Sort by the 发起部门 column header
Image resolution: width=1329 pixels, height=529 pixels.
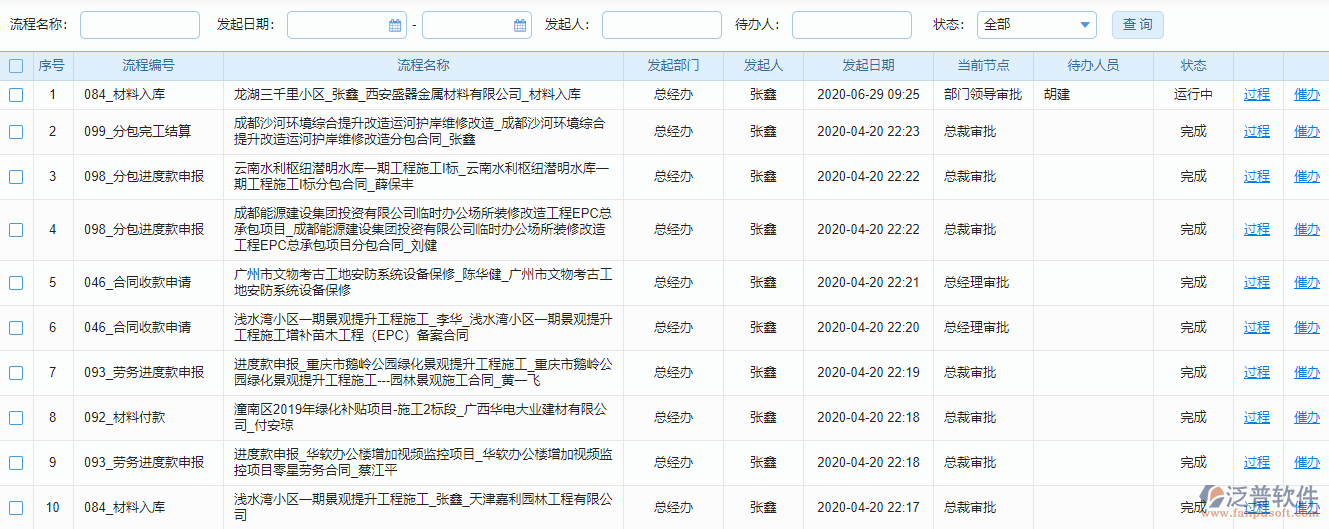point(673,66)
